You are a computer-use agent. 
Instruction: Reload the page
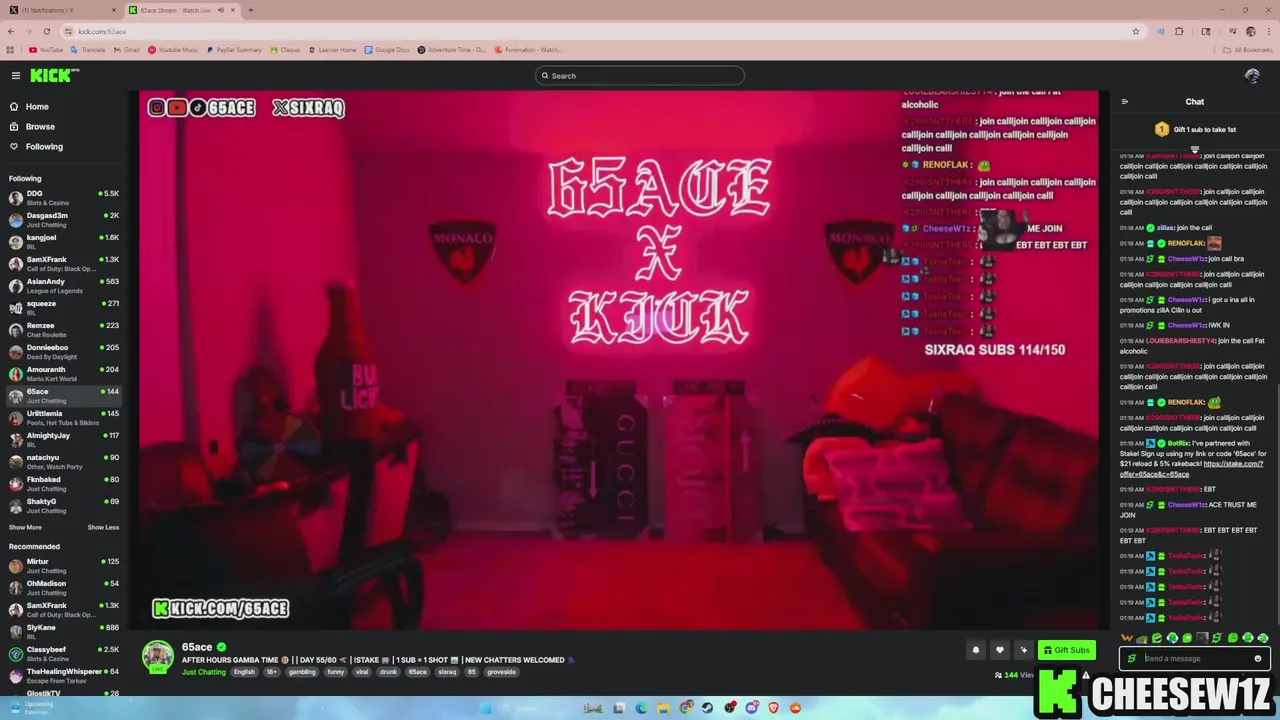[46, 31]
